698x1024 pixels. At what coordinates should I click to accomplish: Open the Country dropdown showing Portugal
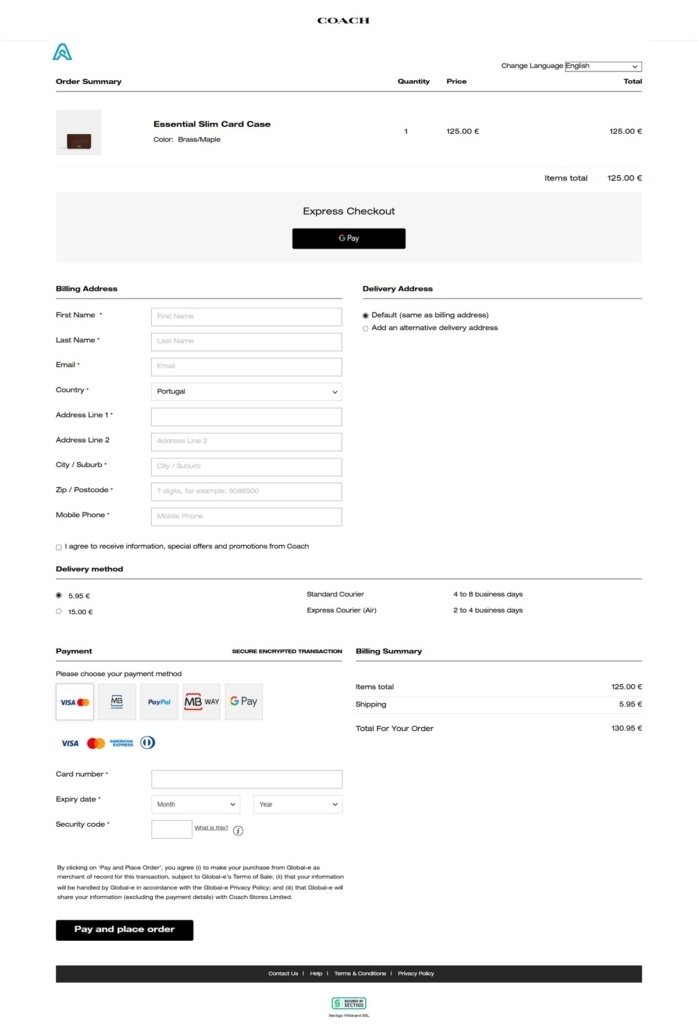[x=246, y=391]
